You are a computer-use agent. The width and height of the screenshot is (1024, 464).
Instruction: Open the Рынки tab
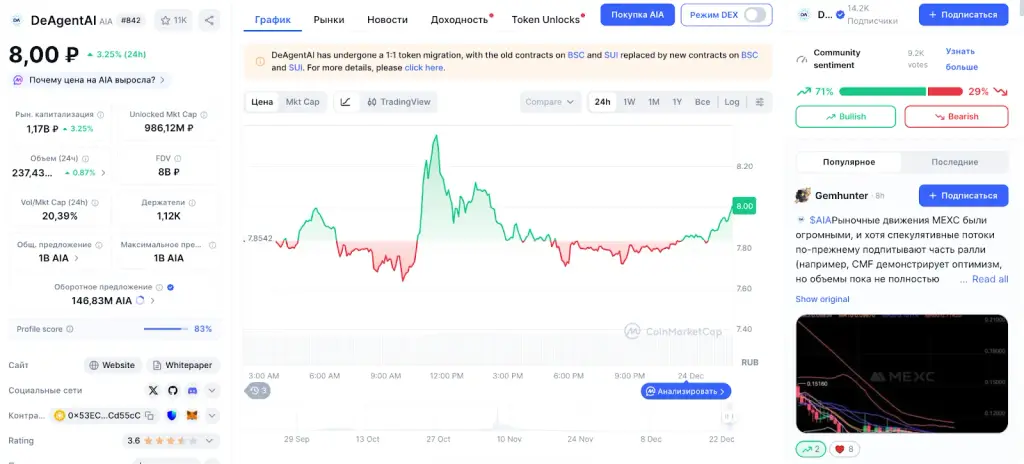(x=329, y=20)
